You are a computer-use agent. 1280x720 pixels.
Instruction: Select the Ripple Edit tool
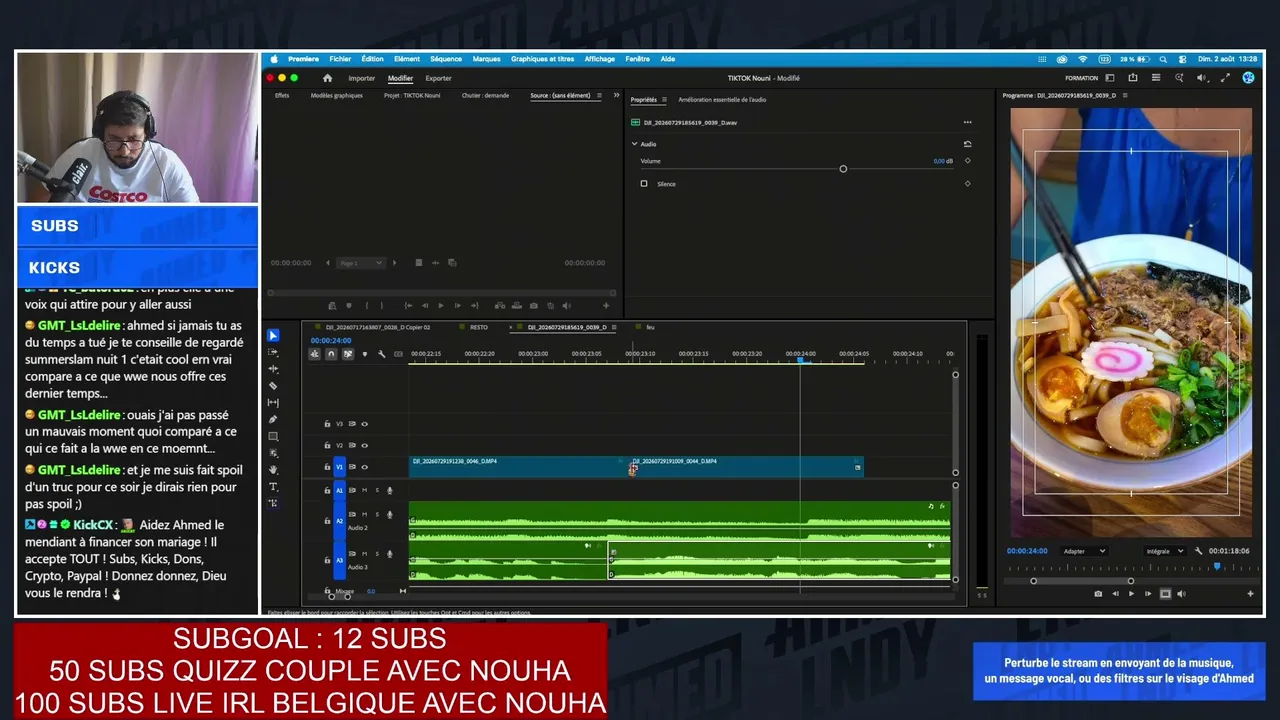pyautogui.click(x=273, y=369)
